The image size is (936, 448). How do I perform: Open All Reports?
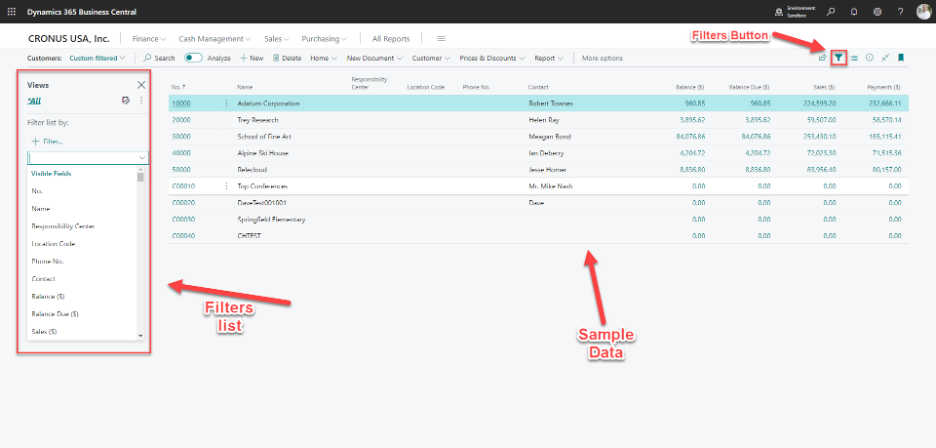(391, 39)
